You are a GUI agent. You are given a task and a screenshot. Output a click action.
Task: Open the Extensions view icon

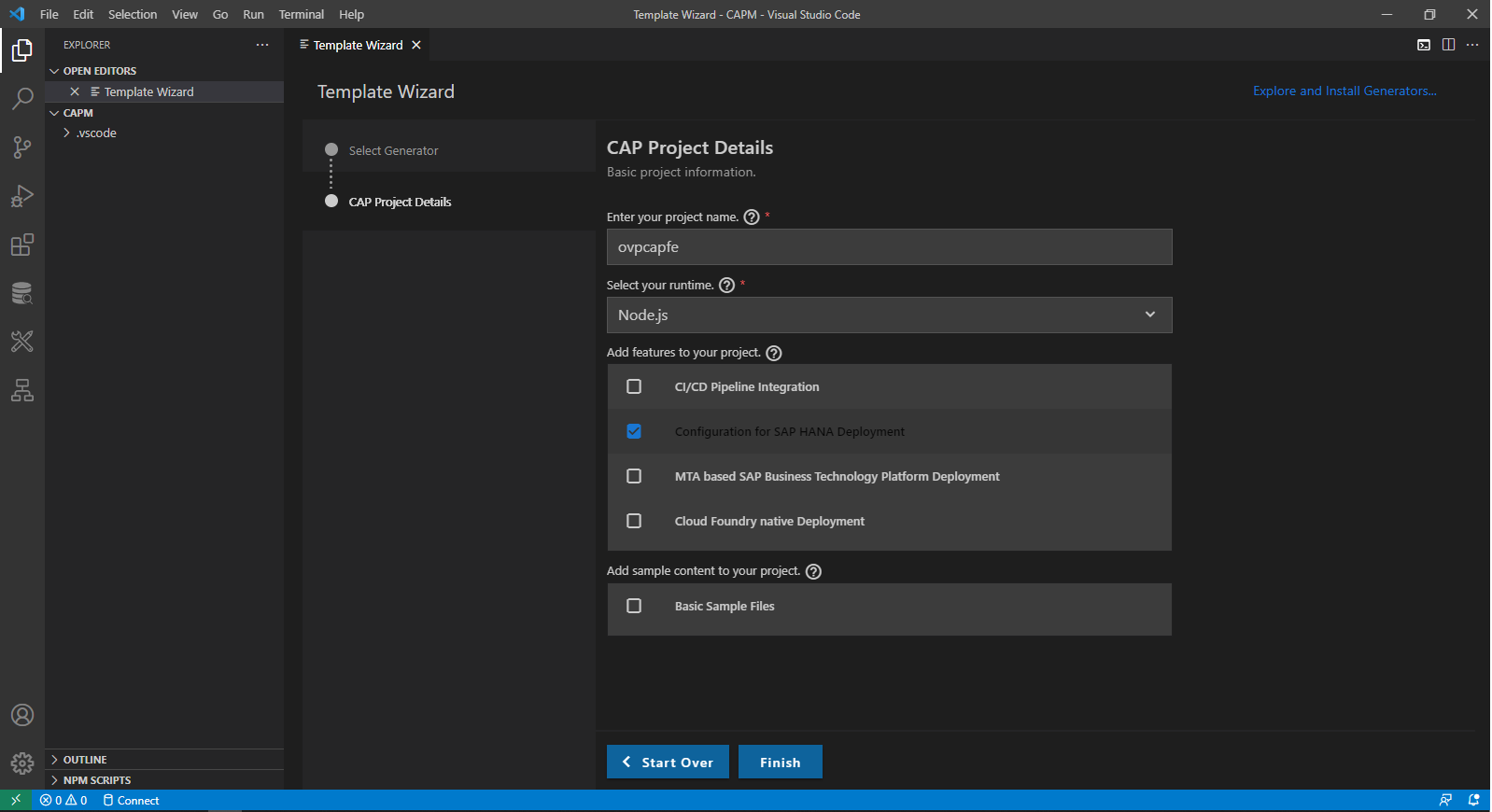pos(22,245)
